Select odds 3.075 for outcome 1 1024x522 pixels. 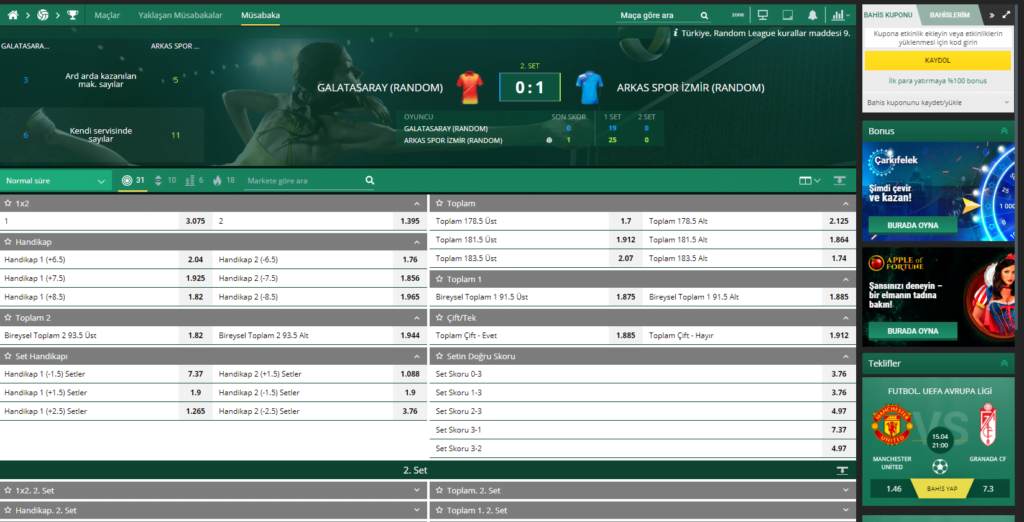[195, 221]
